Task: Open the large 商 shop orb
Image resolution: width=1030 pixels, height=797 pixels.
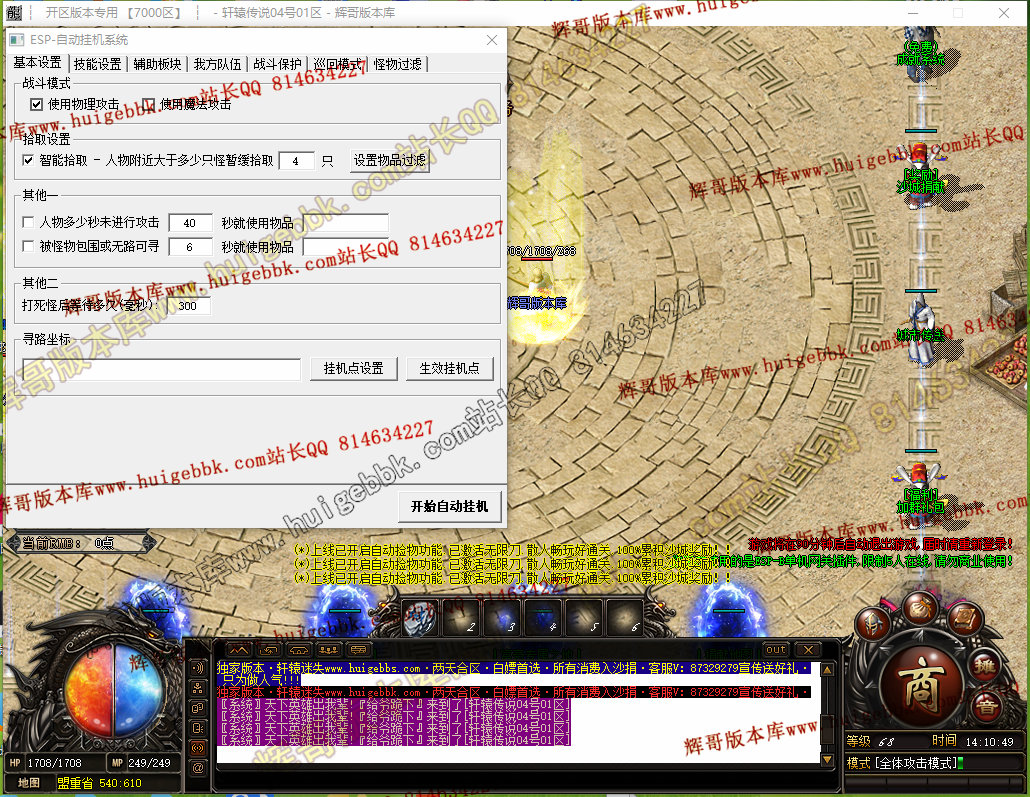Action: 921,685
